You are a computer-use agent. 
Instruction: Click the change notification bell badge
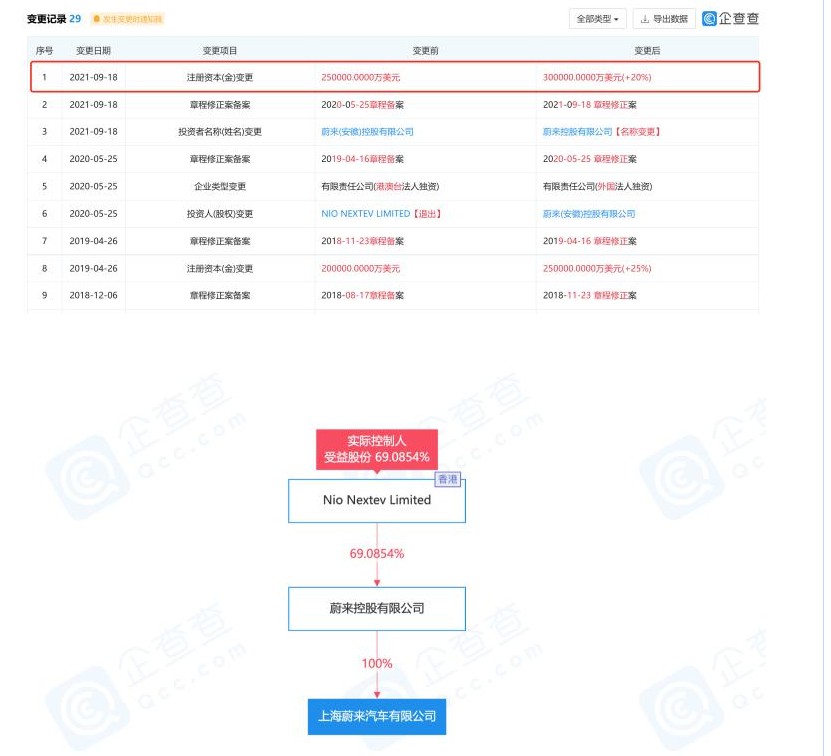[127, 19]
